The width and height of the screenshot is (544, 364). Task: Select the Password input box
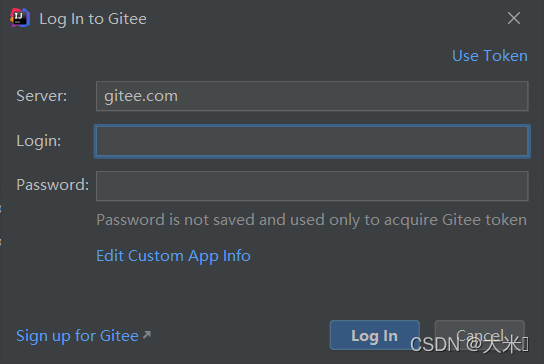pos(312,186)
